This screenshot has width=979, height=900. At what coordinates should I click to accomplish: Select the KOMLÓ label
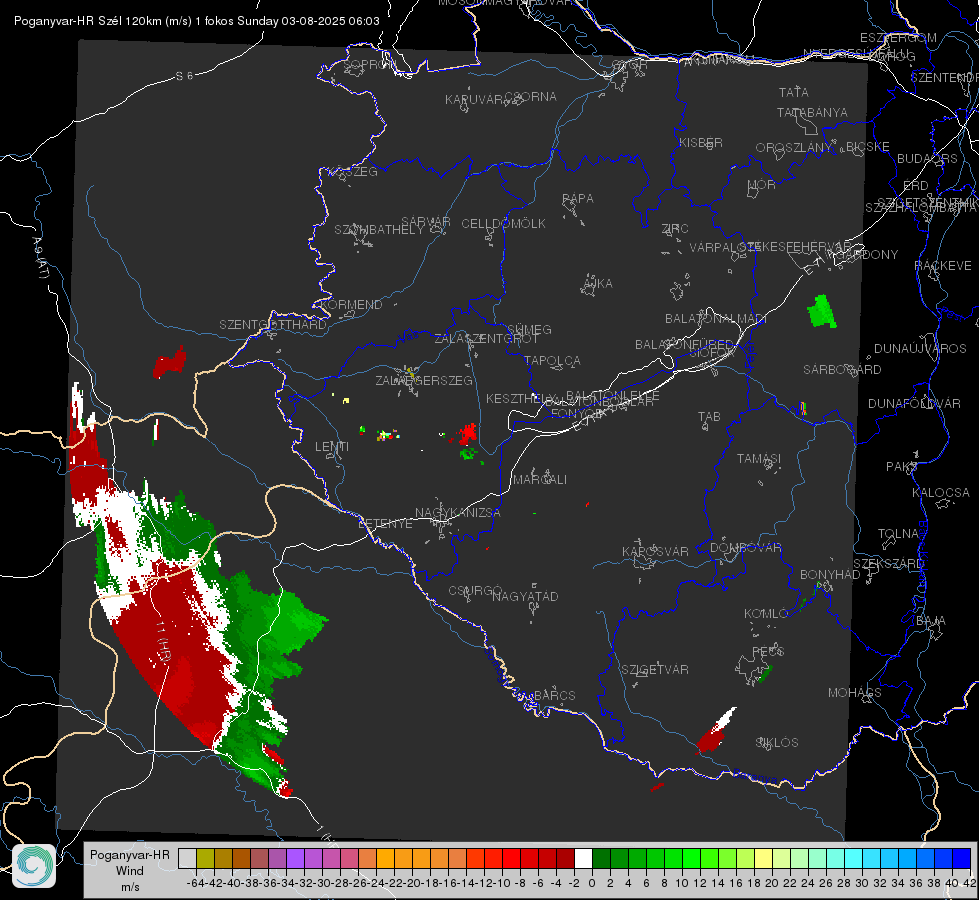click(766, 613)
